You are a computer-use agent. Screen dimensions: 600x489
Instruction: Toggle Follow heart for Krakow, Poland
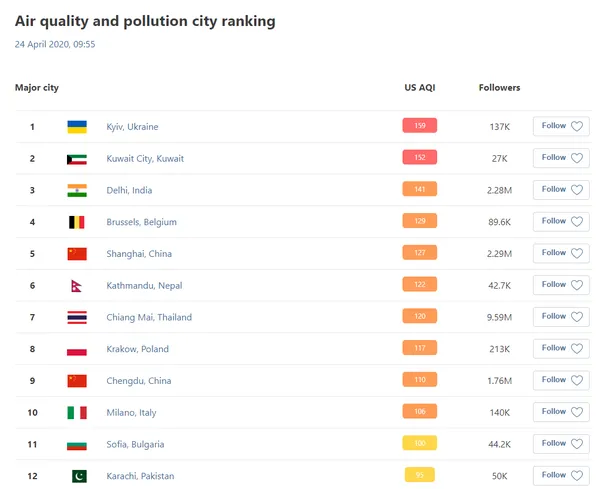click(x=577, y=349)
